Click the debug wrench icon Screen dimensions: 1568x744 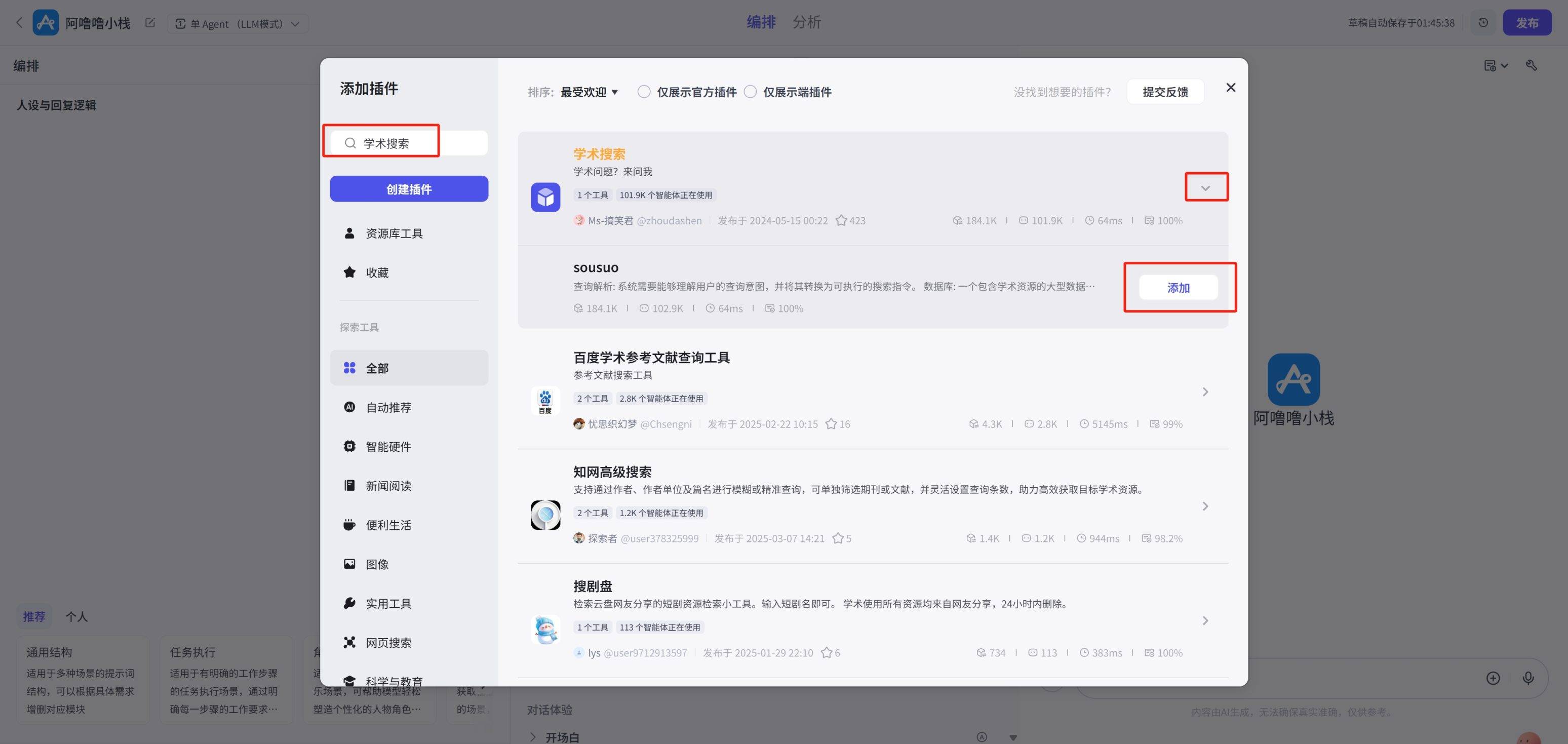(1532, 66)
